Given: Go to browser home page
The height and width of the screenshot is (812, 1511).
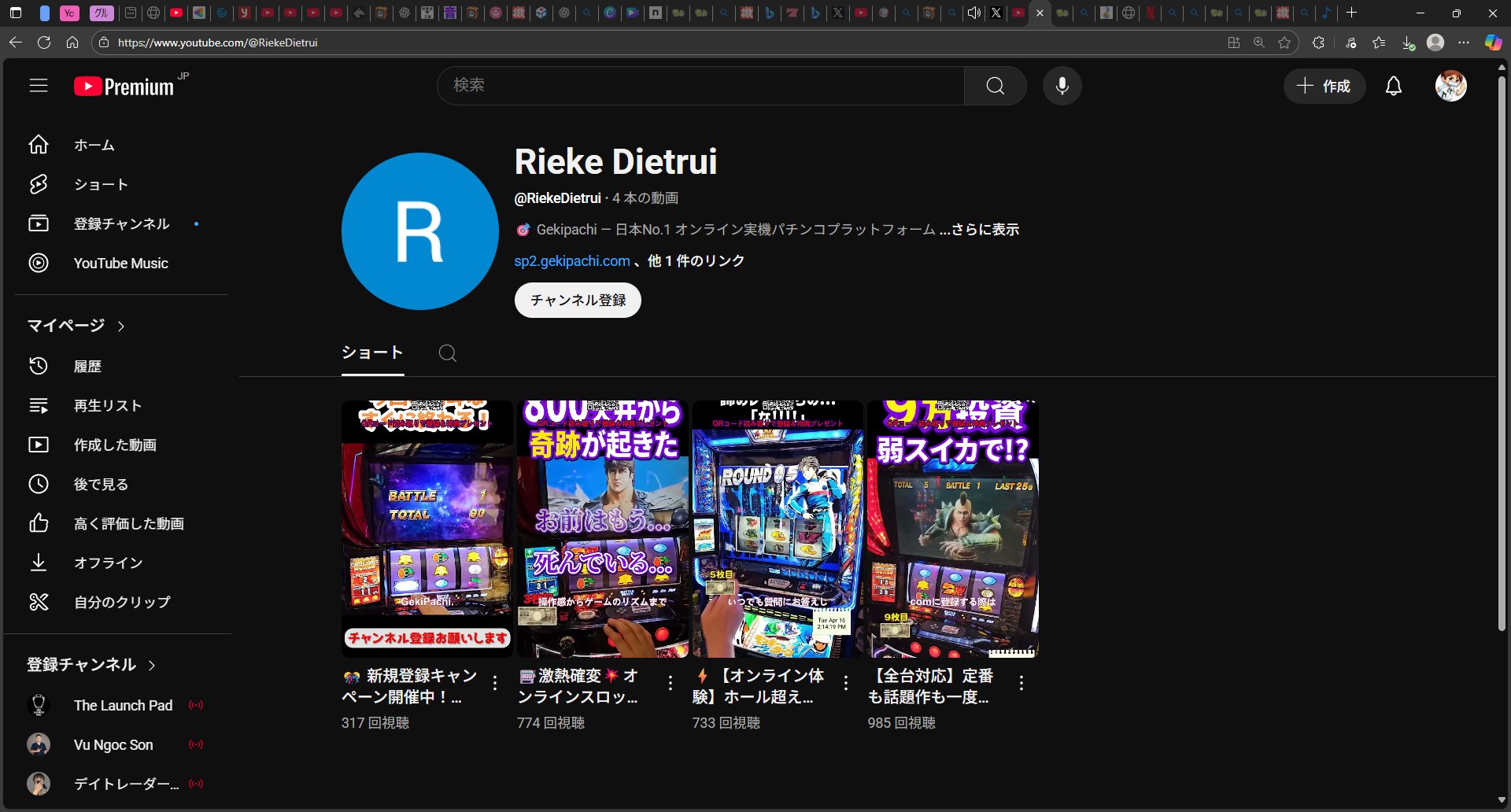Looking at the screenshot, I should pyautogui.click(x=72, y=42).
